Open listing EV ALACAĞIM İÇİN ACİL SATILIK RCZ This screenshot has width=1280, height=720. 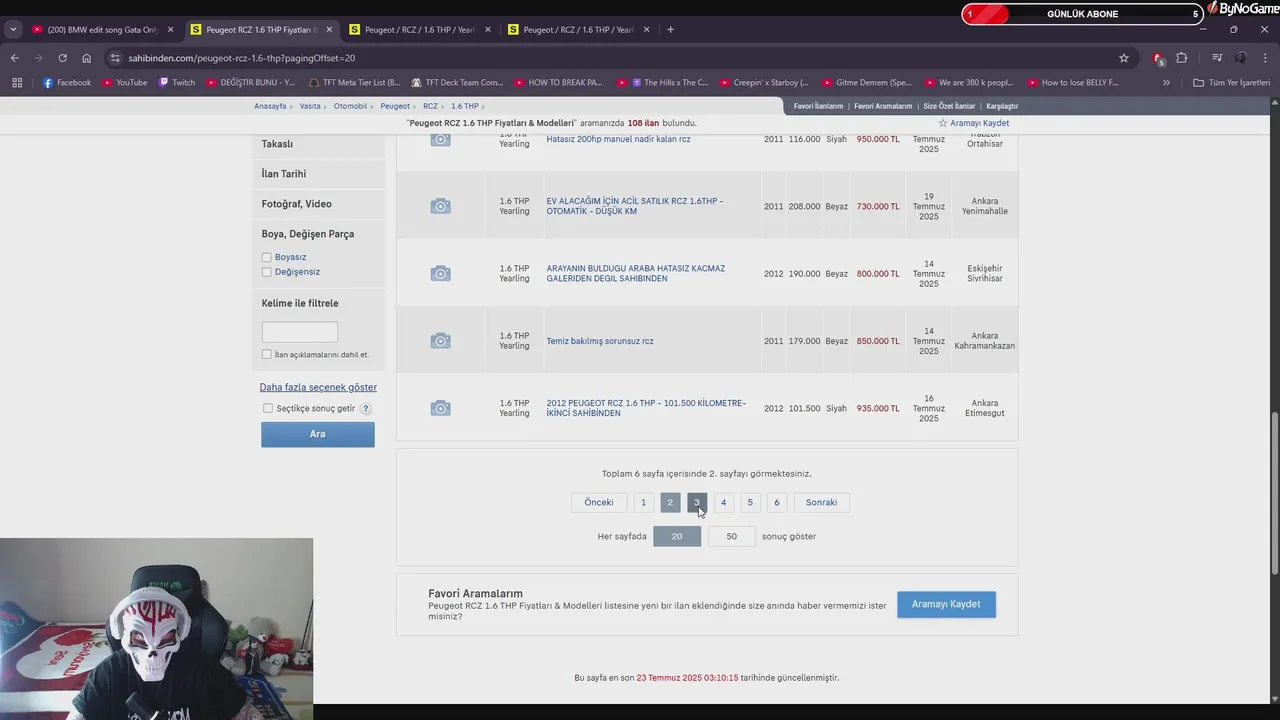click(x=635, y=206)
